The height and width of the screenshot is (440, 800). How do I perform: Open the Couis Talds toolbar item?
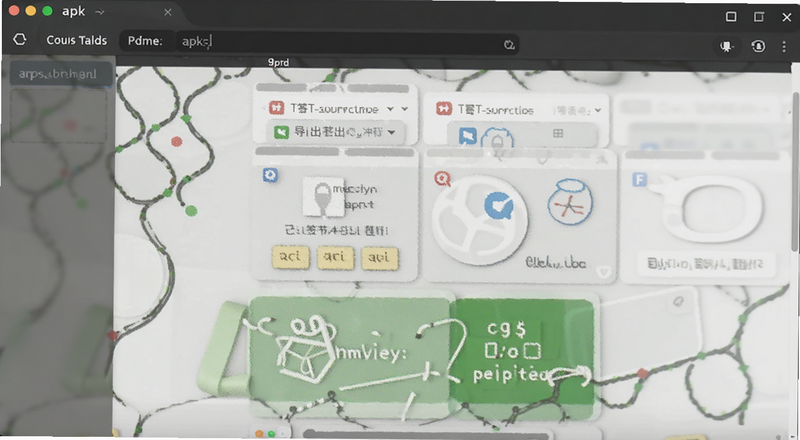77,40
